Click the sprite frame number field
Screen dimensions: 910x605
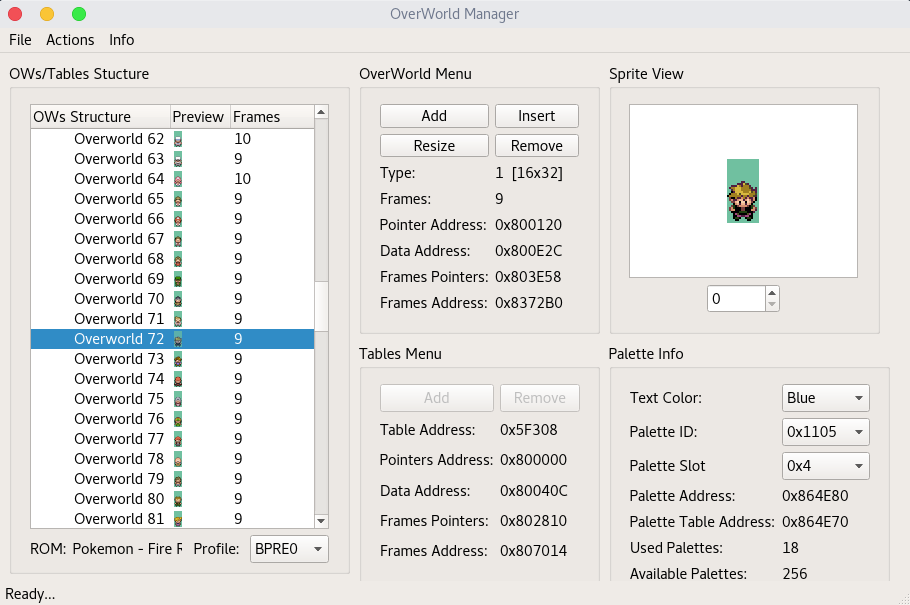(736, 298)
